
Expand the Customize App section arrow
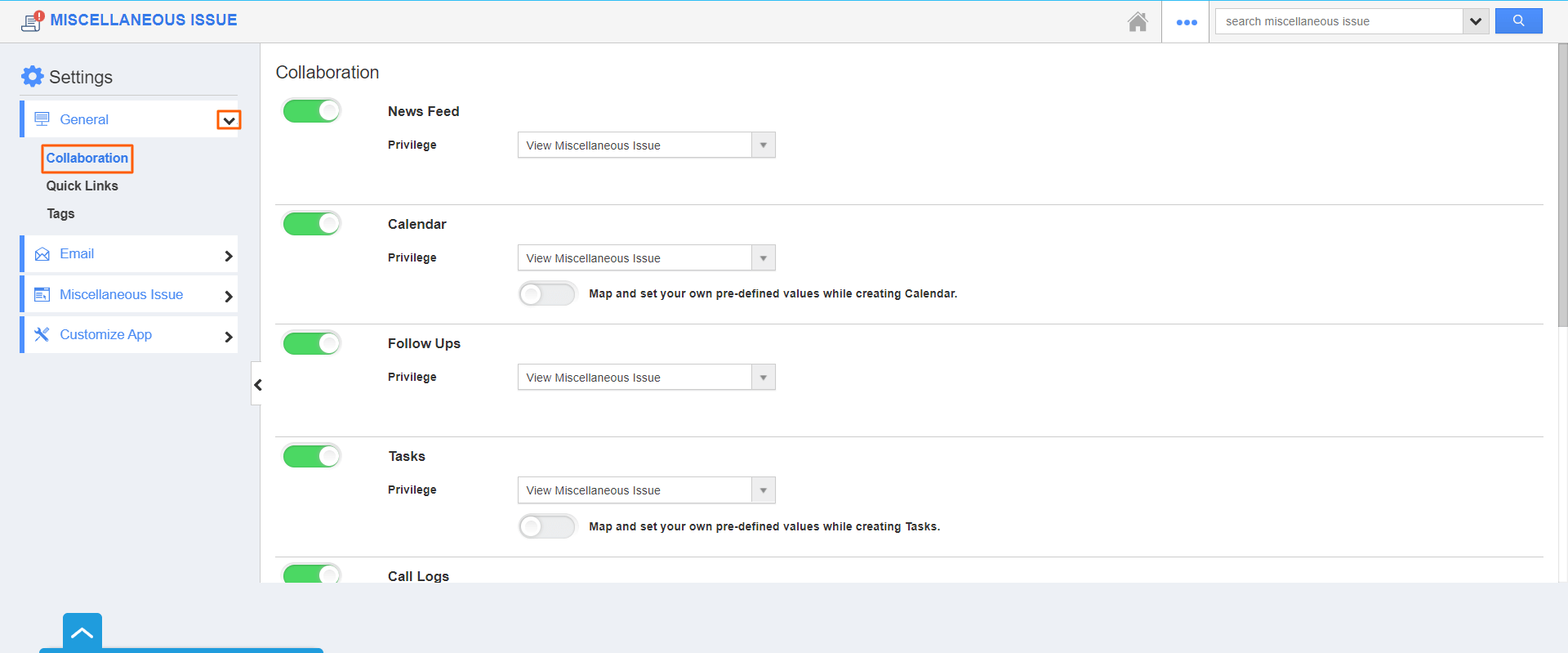[x=229, y=337]
